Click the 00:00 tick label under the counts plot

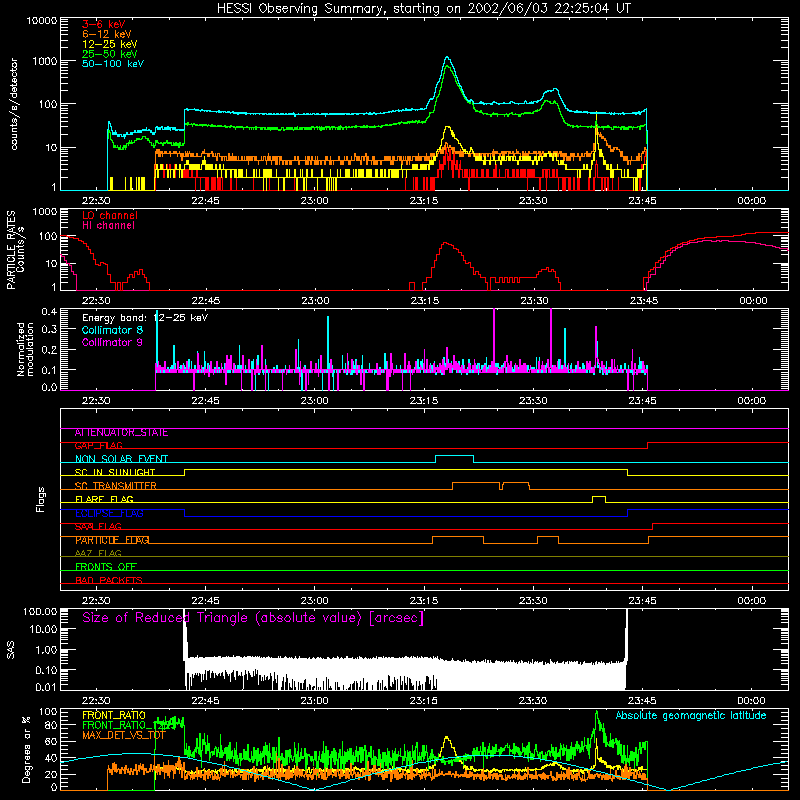point(752,201)
